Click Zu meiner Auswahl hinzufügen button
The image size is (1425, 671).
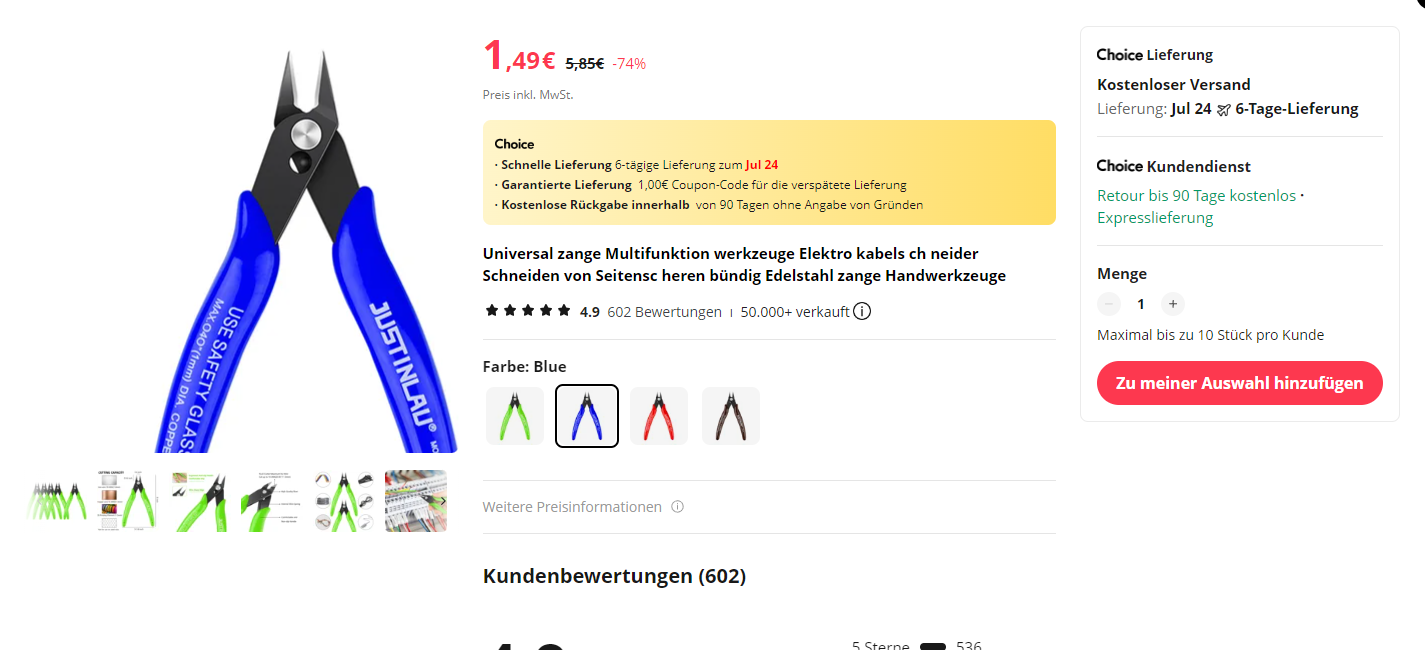1240,383
